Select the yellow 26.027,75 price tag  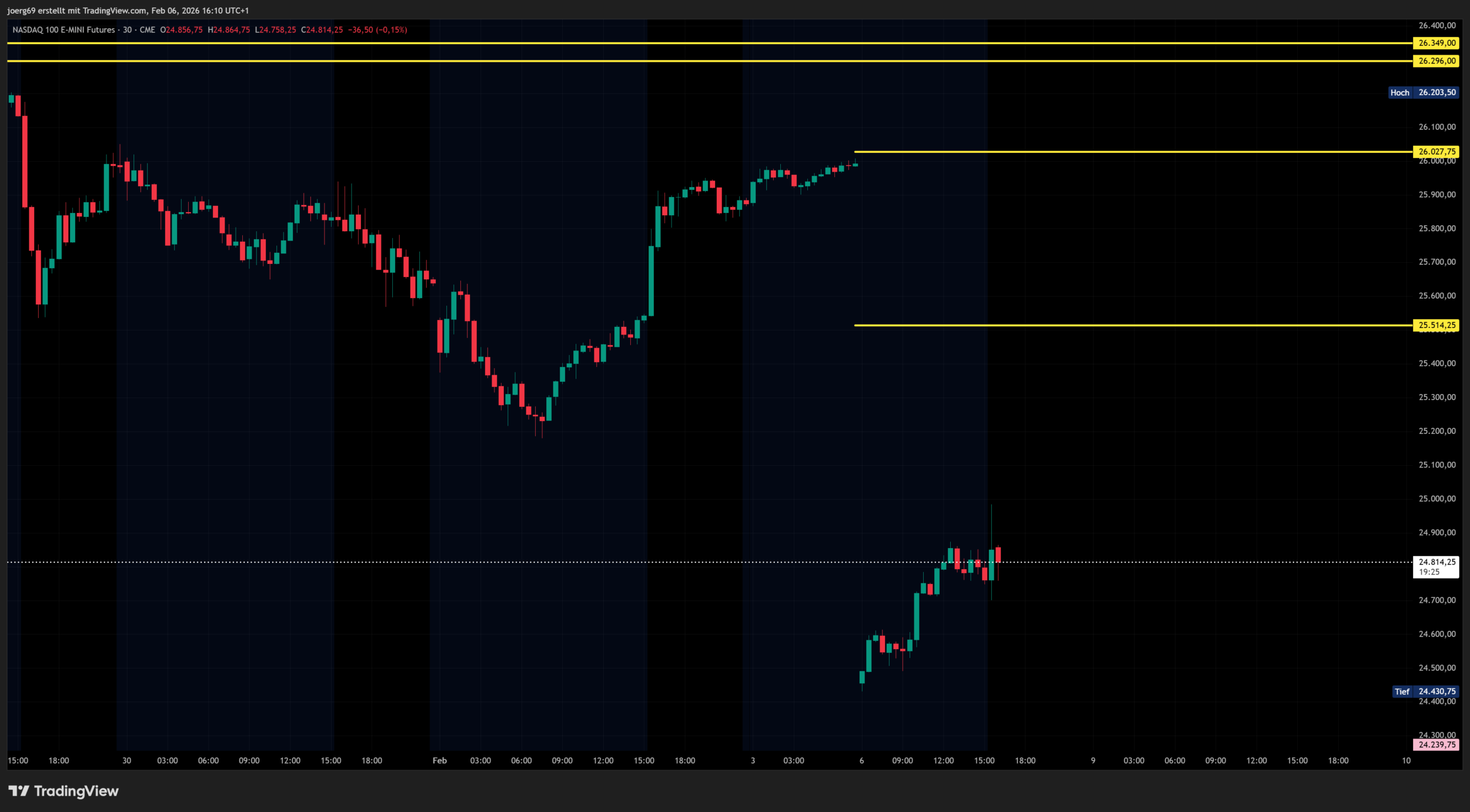tap(1436, 152)
